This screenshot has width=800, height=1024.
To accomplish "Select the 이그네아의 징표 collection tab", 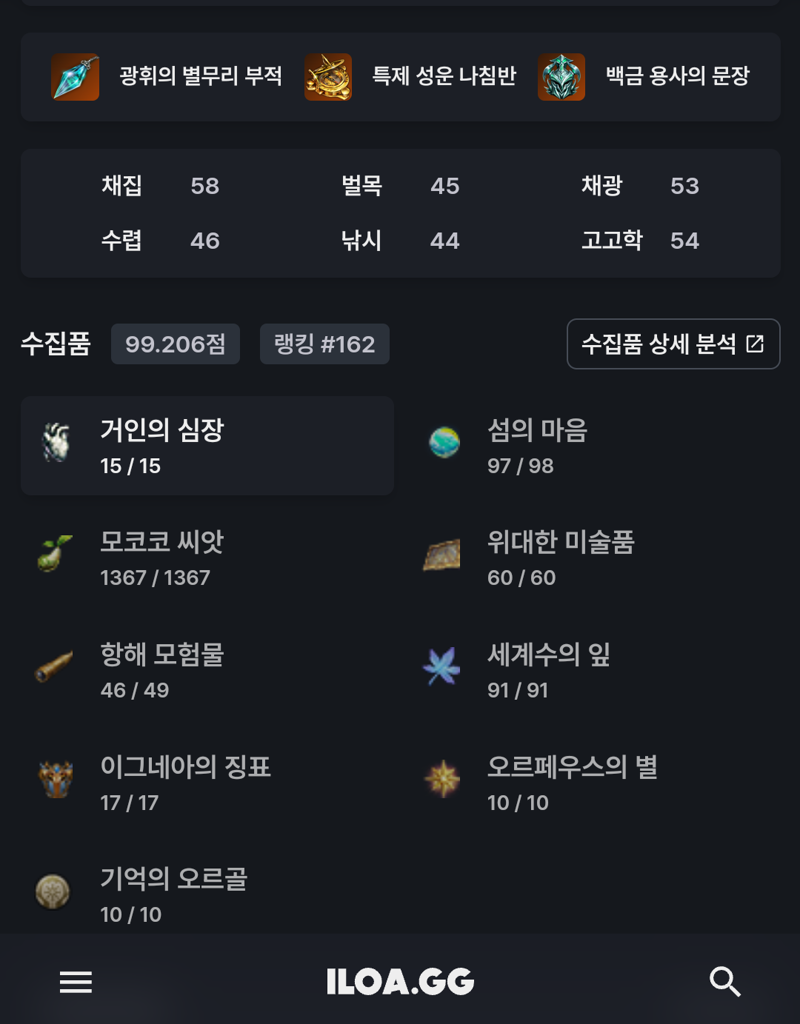I will click(x=208, y=783).
